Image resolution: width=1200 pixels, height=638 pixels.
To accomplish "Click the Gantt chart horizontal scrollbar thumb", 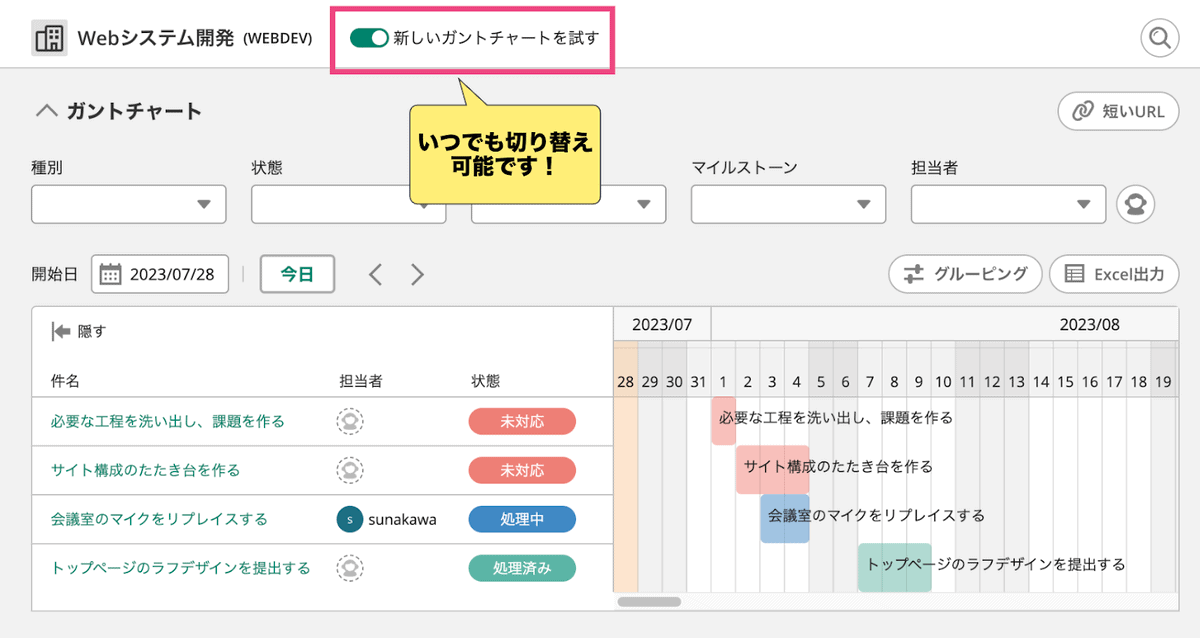I will coord(649,602).
